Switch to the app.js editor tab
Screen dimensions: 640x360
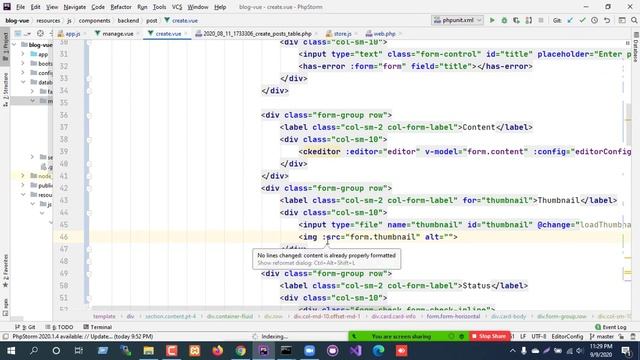pyautogui.click(x=72, y=33)
